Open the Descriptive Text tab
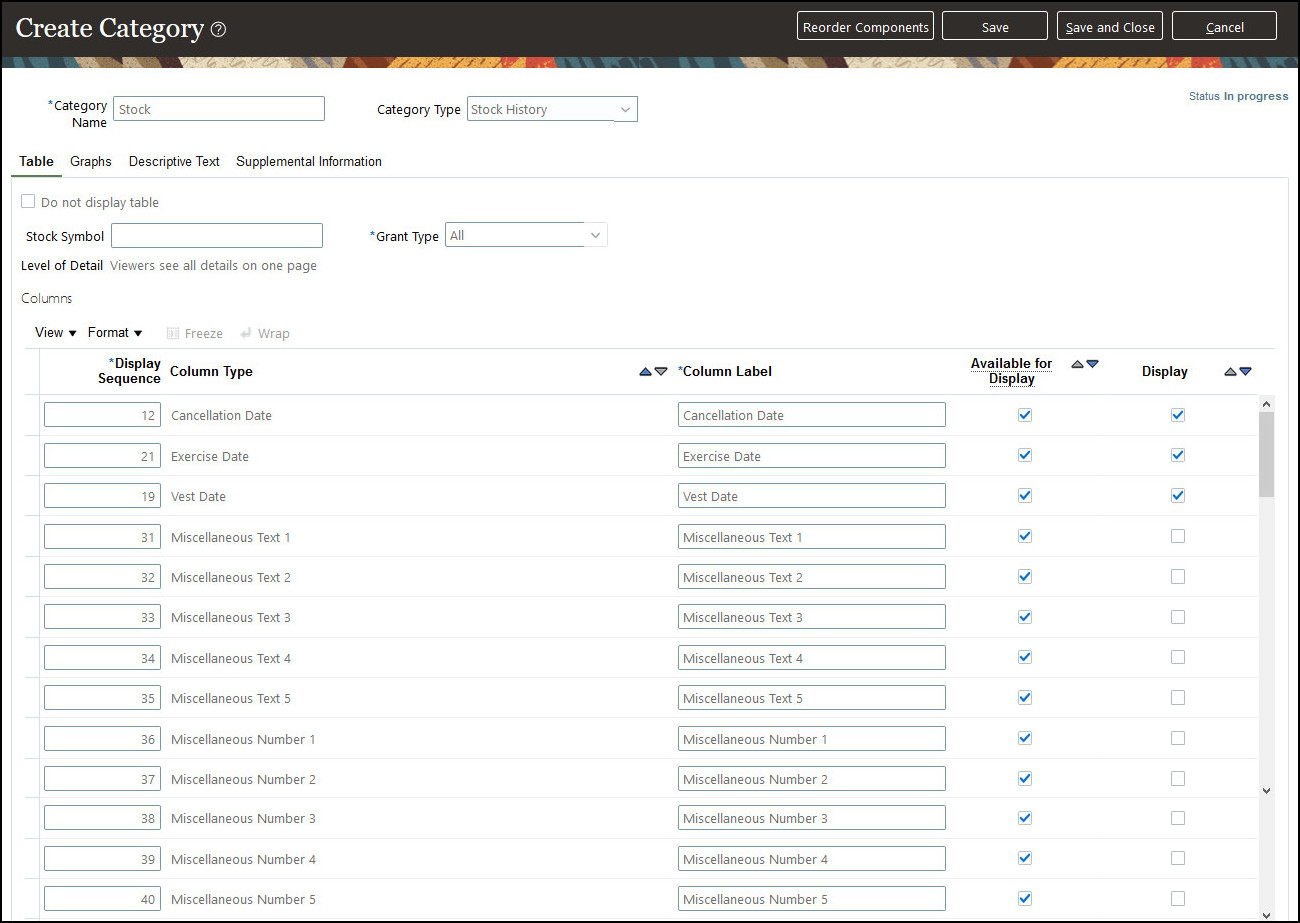 (174, 161)
